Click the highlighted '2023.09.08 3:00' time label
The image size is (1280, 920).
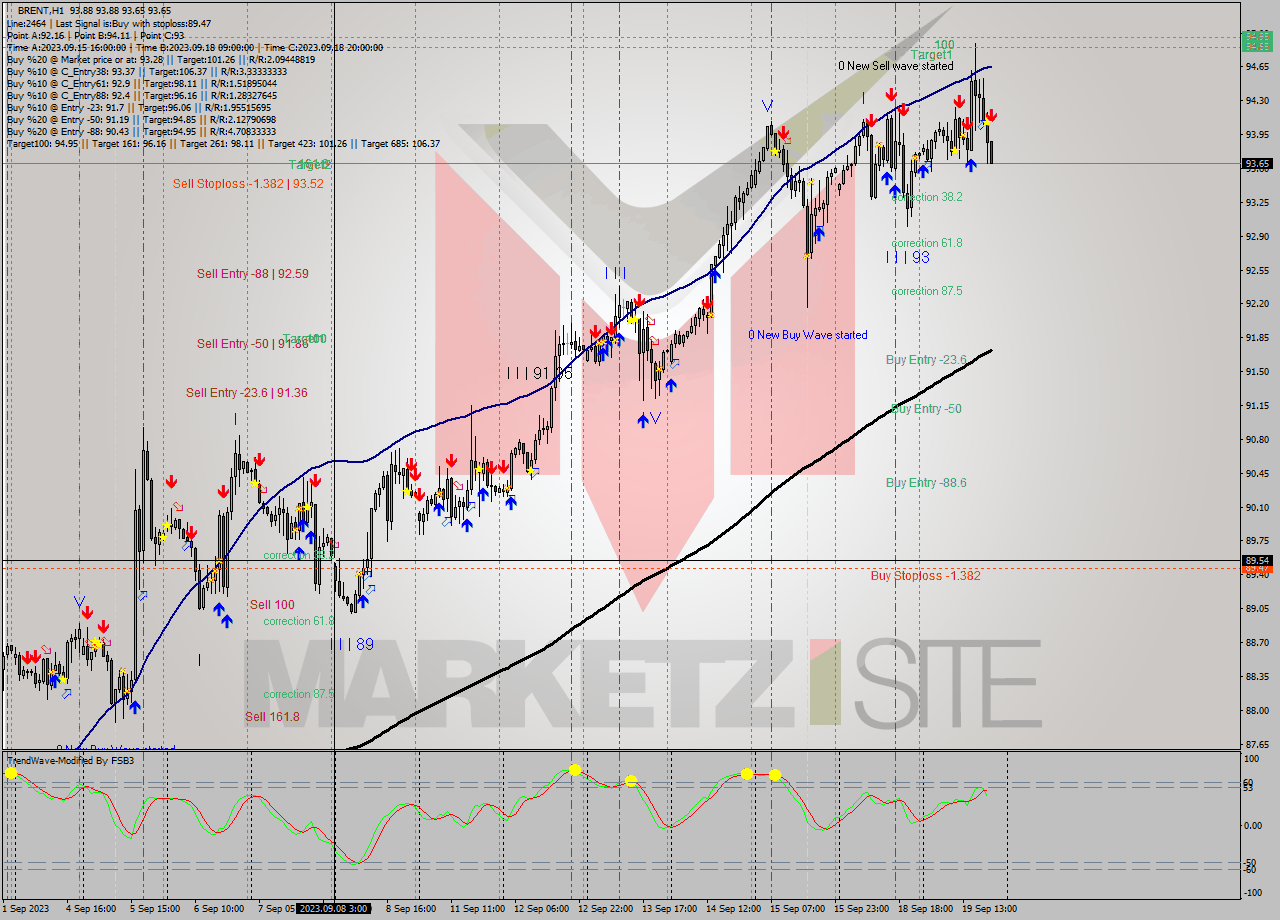coord(334,908)
